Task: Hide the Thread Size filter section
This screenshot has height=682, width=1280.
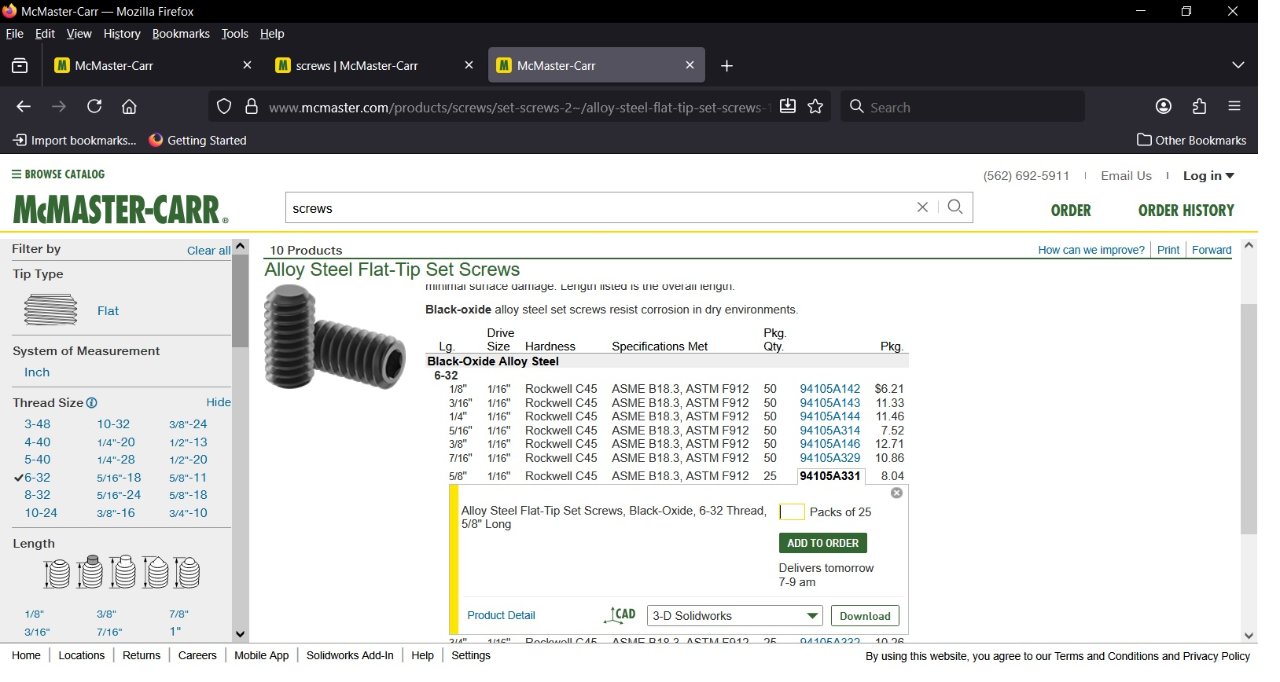Action: click(218, 402)
